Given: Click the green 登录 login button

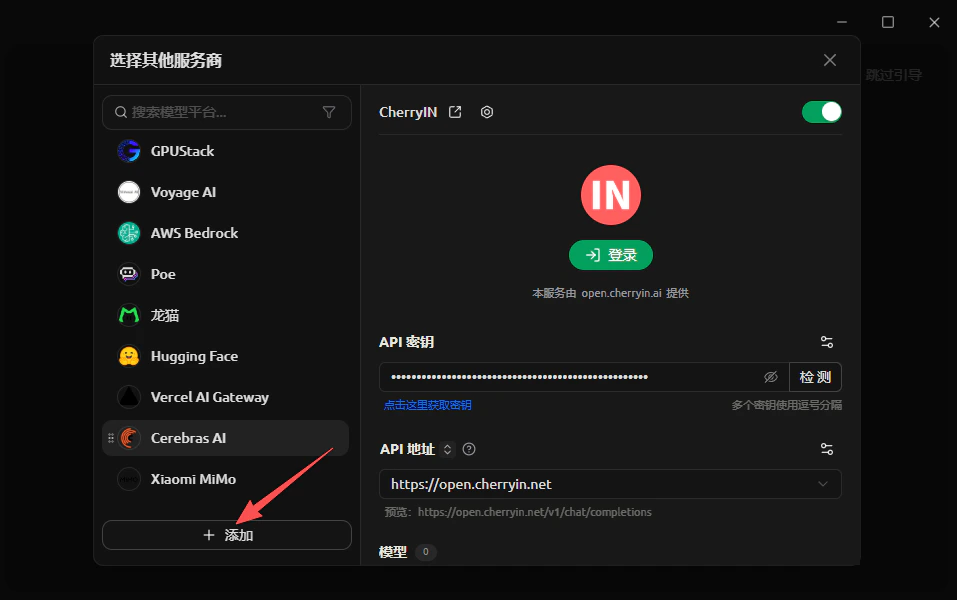Looking at the screenshot, I should point(611,255).
